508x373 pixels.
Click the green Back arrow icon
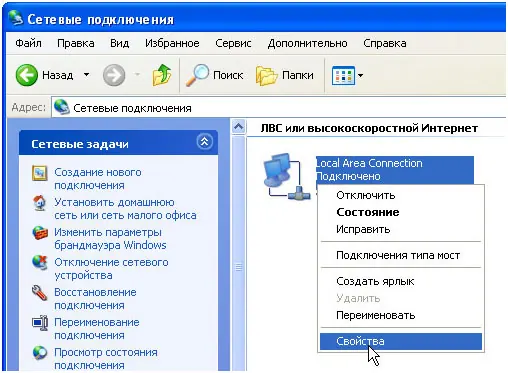(26, 75)
